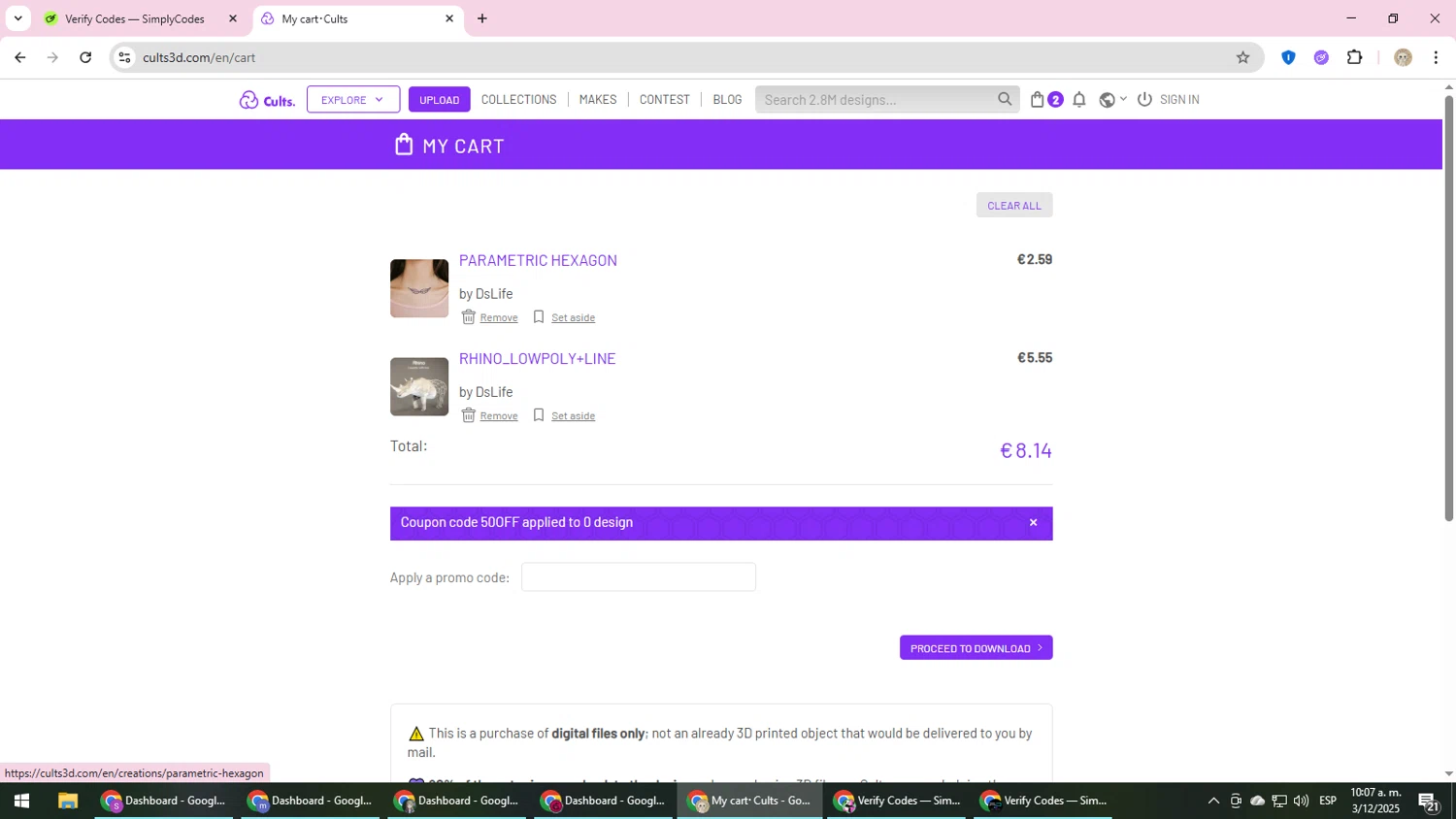1456x819 pixels.
Task: Click the trash icon for Rhino_Lowpoly+Line
Action: (x=468, y=415)
